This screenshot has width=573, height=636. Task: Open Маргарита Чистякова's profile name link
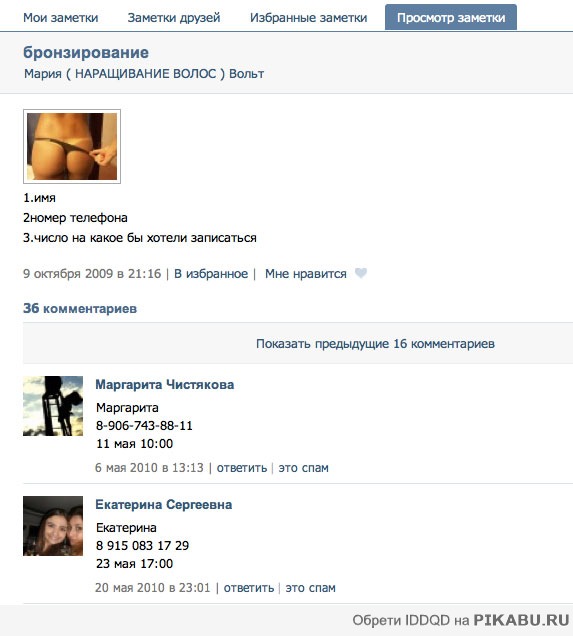tap(165, 385)
